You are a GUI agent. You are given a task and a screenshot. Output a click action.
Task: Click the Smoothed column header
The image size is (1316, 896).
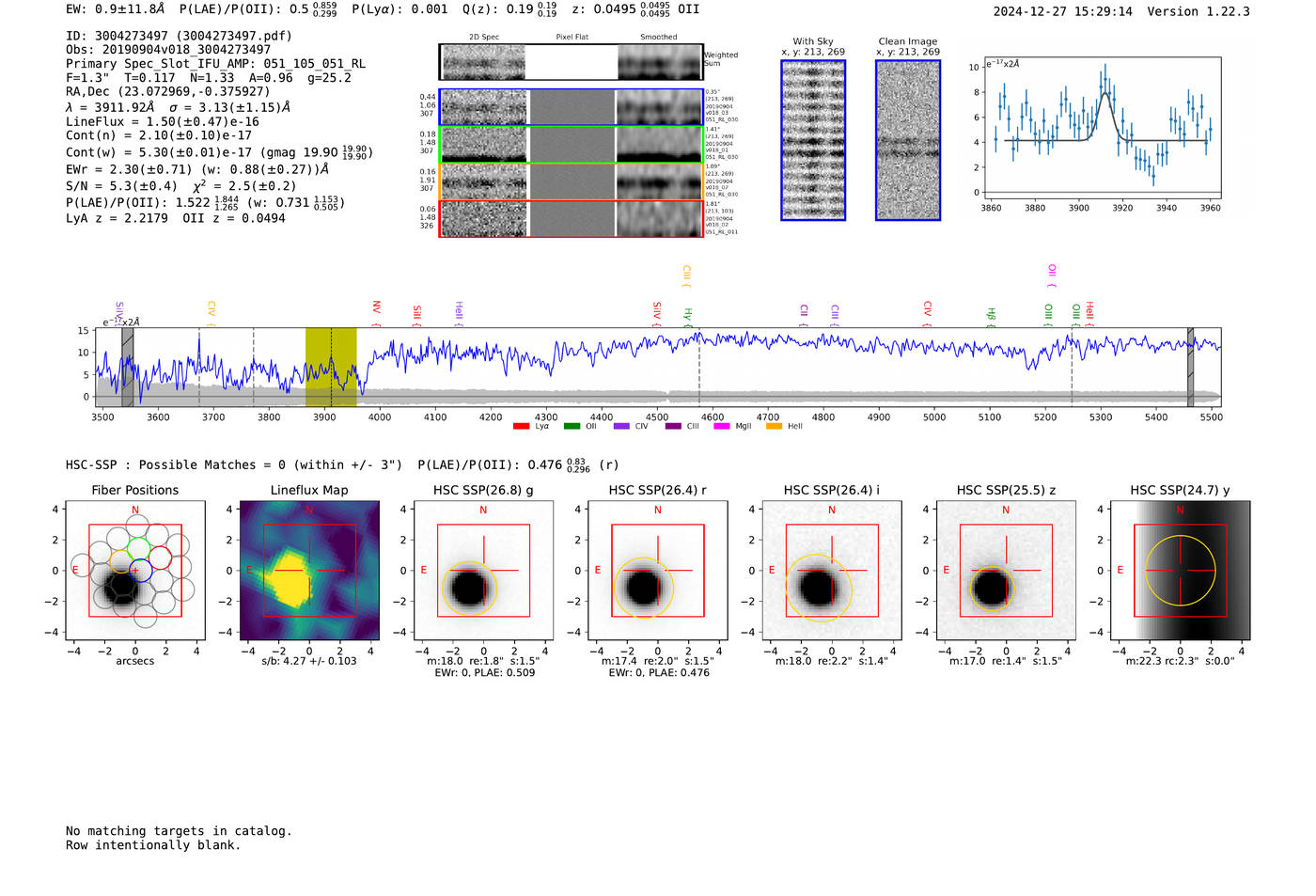(x=658, y=37)
